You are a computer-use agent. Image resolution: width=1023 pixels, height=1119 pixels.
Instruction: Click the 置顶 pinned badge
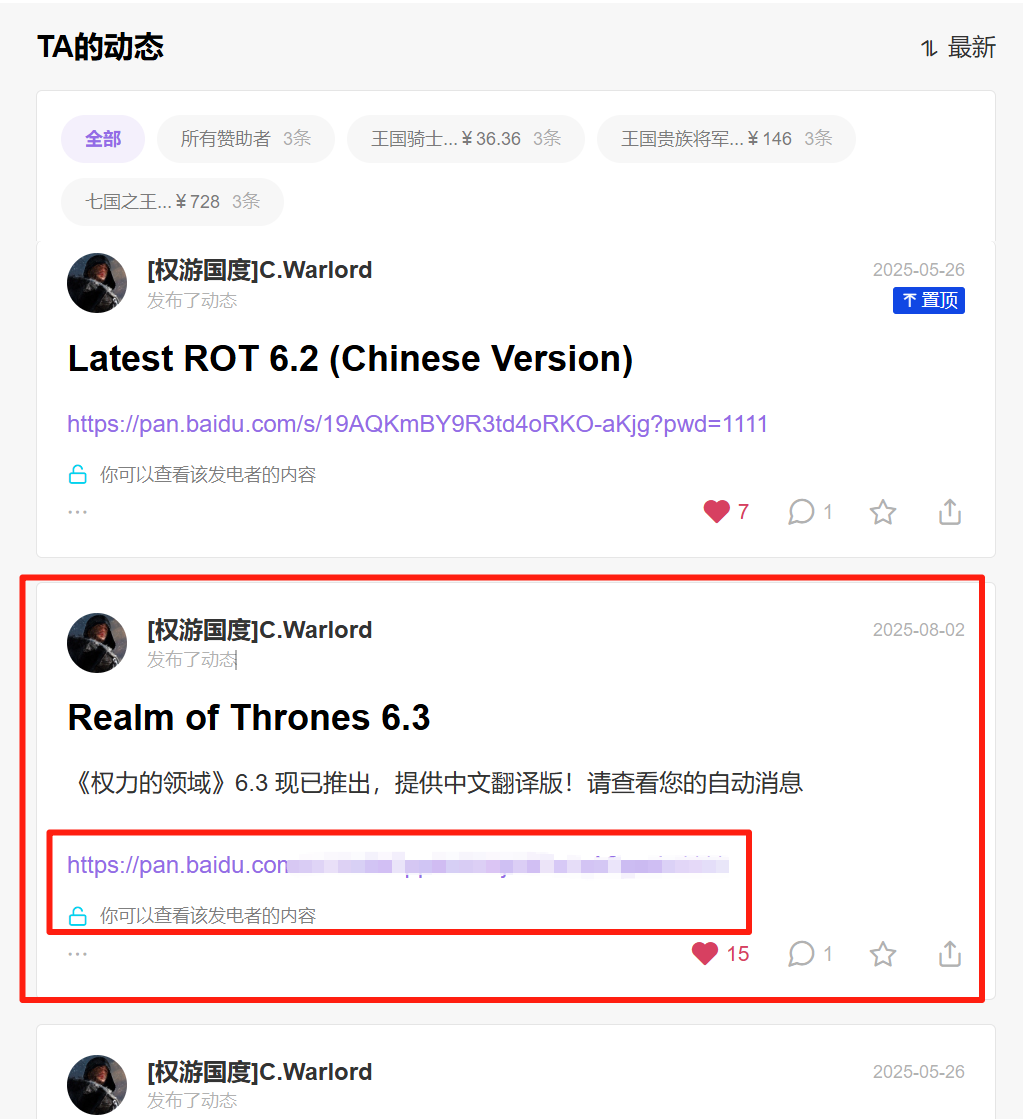[929, 300]
